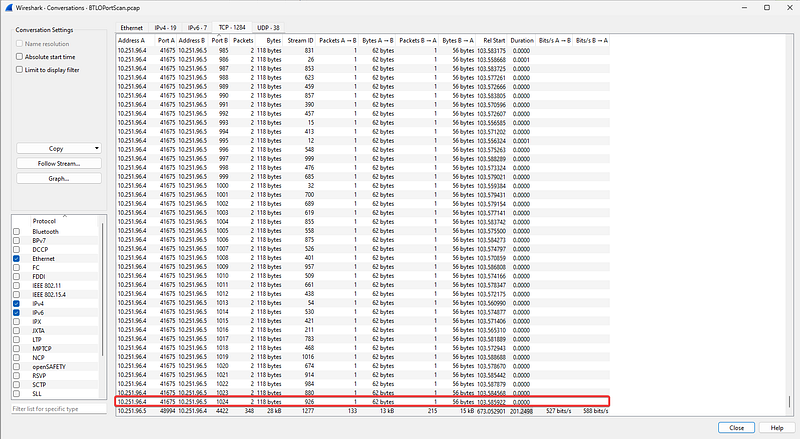Sort table by Duration column header

[x=521, y=40]
